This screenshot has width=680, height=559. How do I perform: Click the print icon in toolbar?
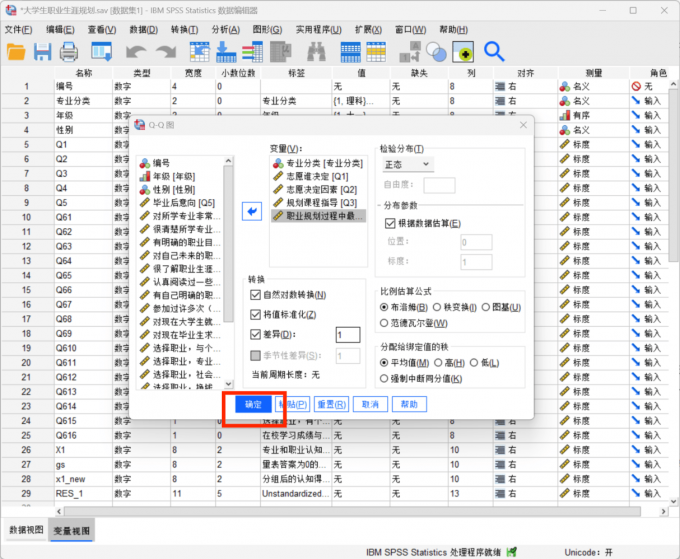pyautogui.click(x=68, y=51)
